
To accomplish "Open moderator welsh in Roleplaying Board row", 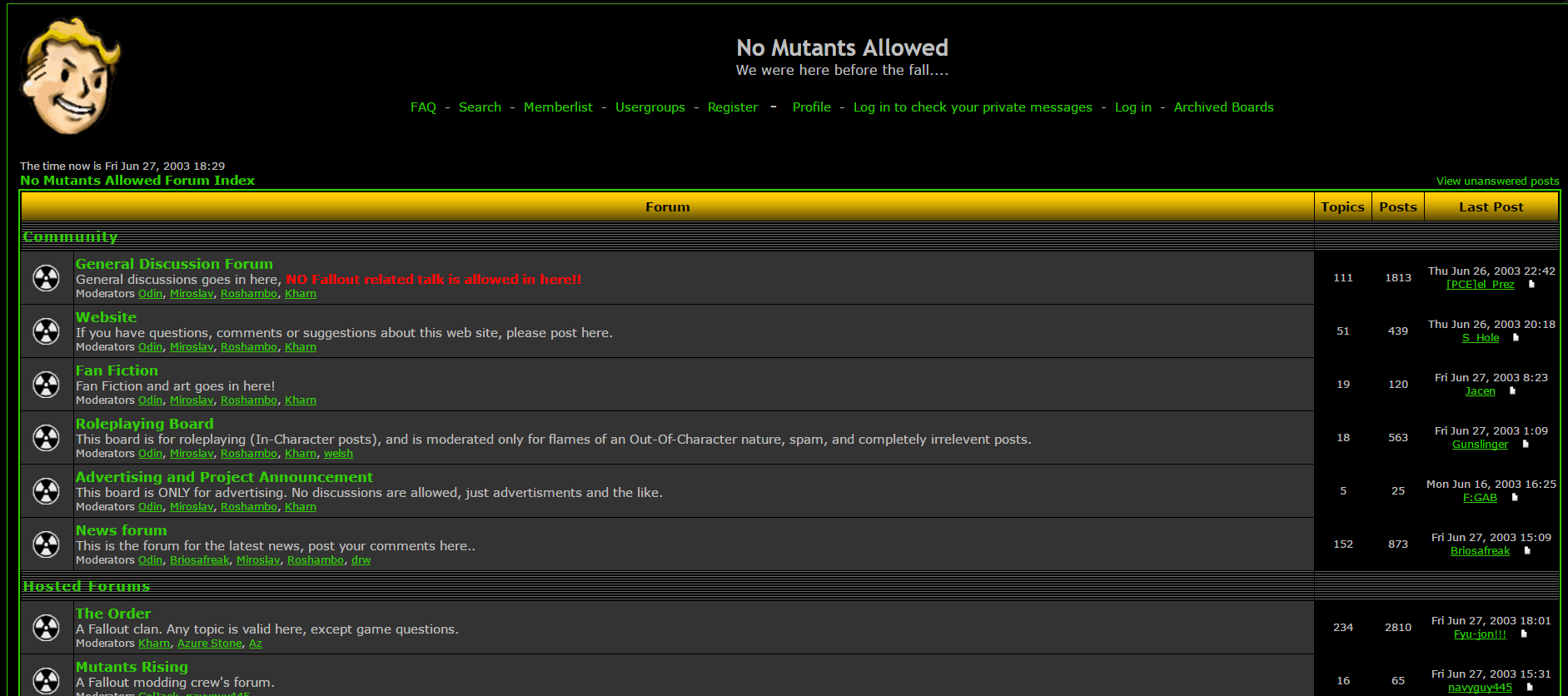I will pyautogui.click(x=338, y=454).
